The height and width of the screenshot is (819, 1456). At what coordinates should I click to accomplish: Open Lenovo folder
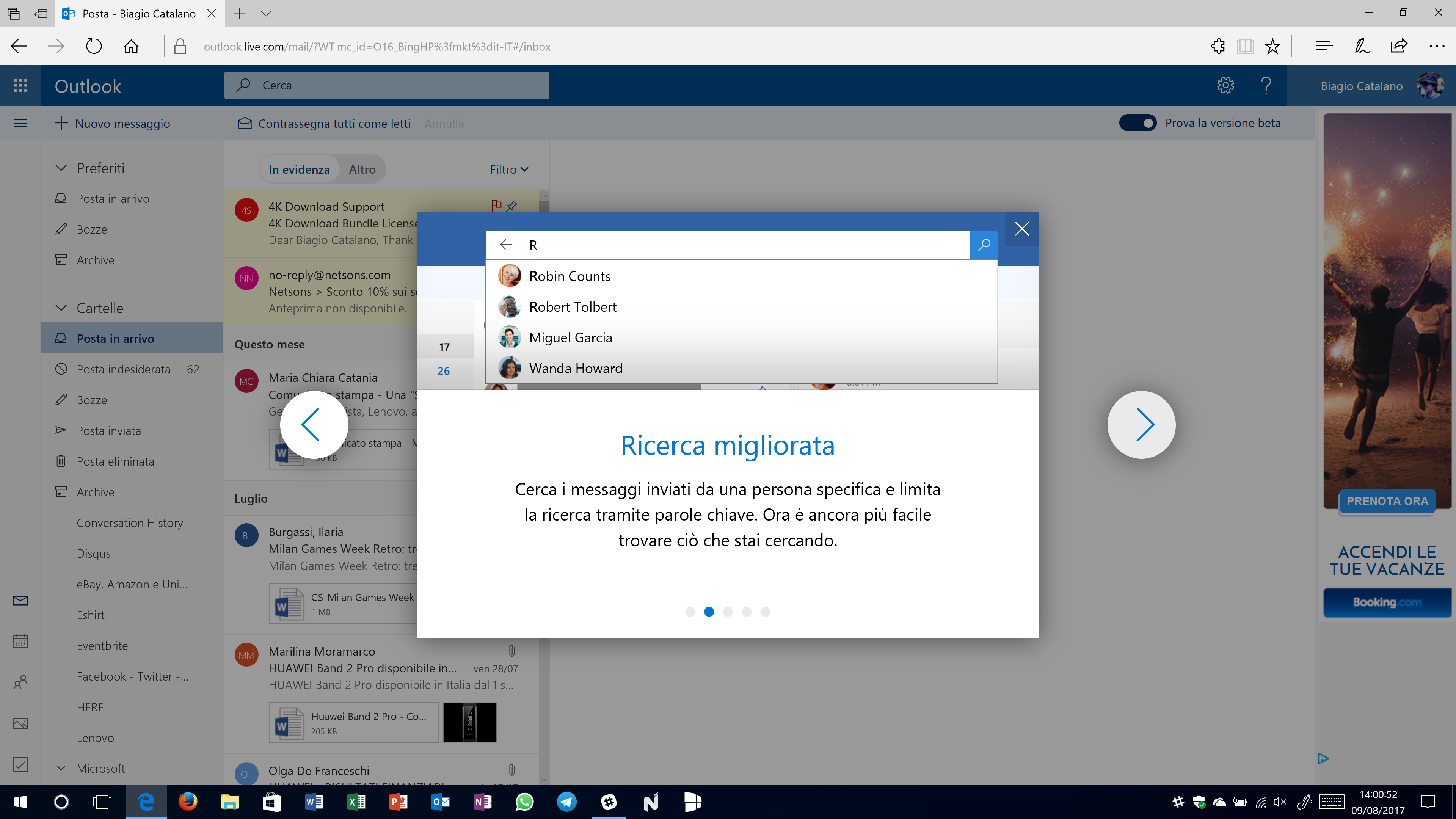132,737
